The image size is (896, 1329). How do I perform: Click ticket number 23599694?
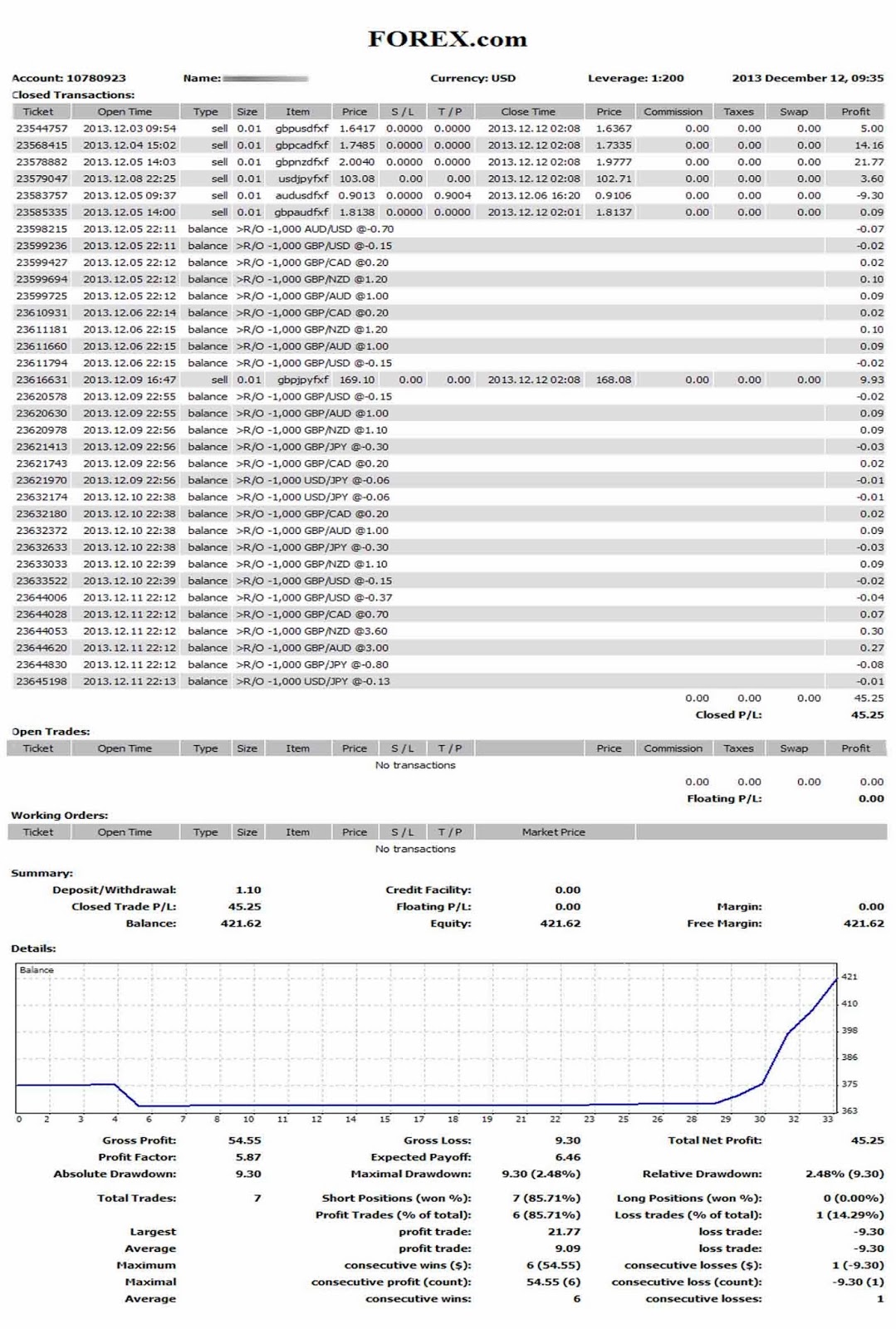point(42,279)
